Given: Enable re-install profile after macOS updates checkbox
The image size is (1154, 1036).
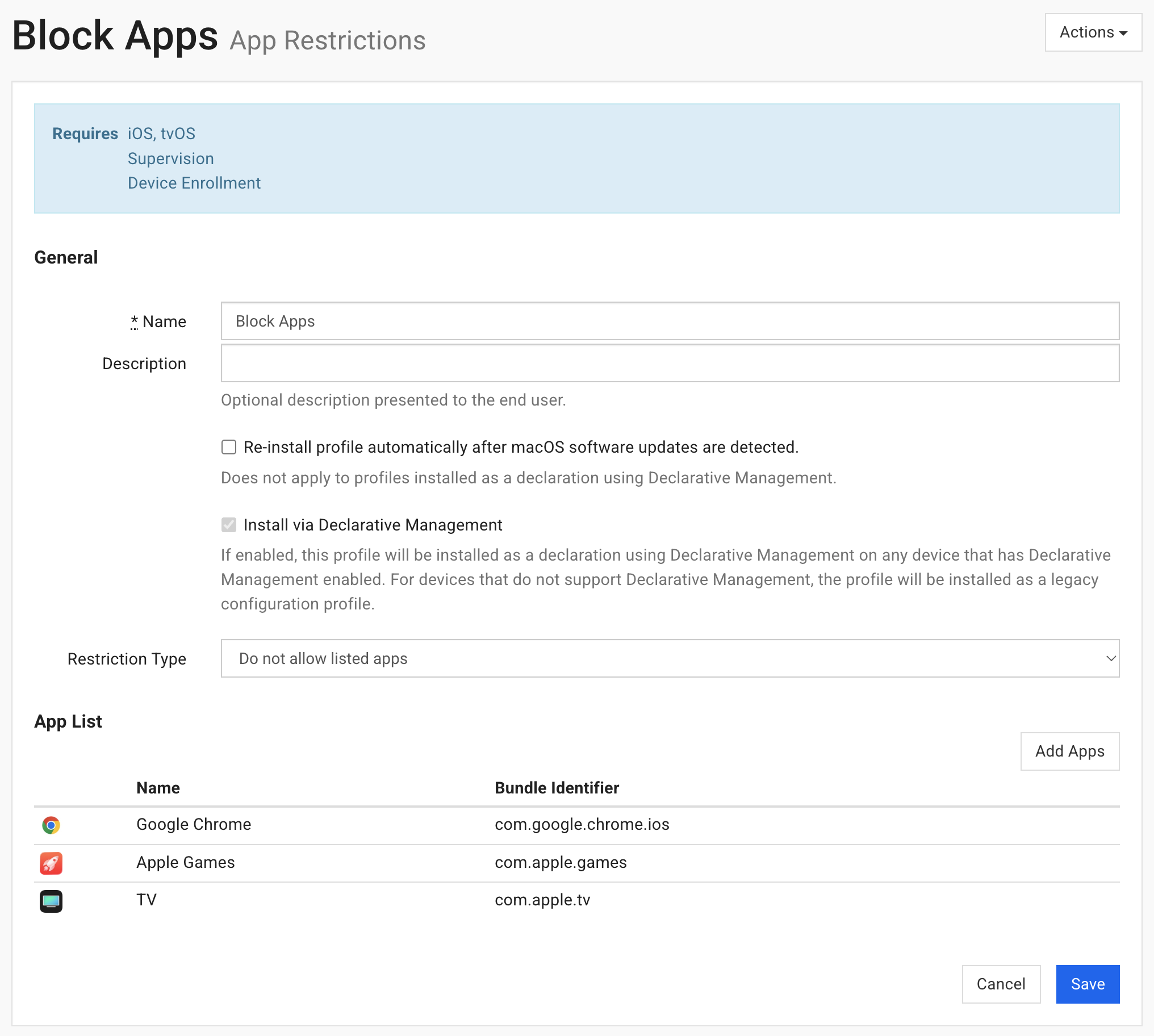Looking at the screenshot, I should pyautogui.click(x=229, y=448).
